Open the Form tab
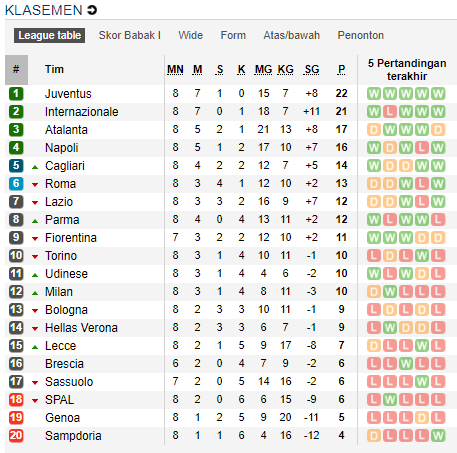The image size is (457, 453). pos(233,35)
